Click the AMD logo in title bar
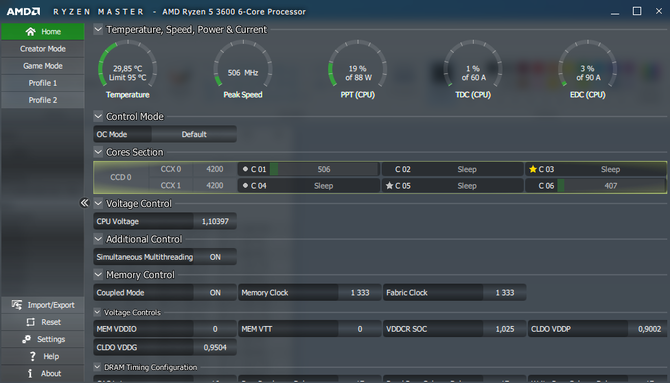Screen dimensions: 670x383 24,12
